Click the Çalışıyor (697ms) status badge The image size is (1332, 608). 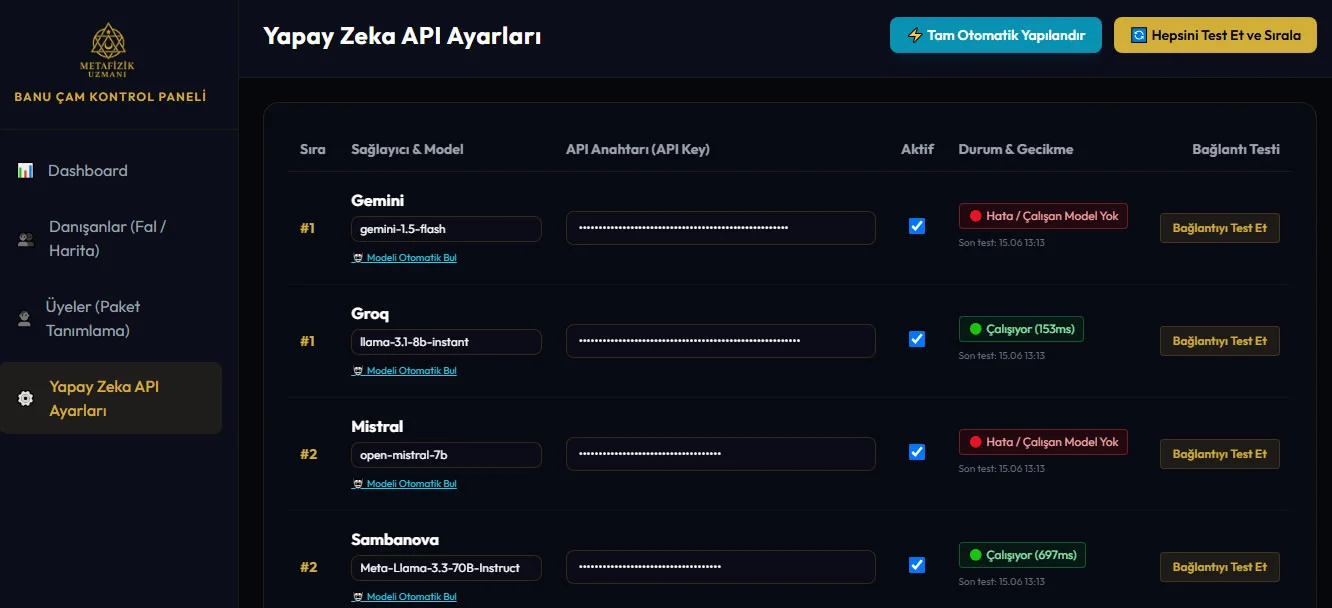pos(1022,555)
